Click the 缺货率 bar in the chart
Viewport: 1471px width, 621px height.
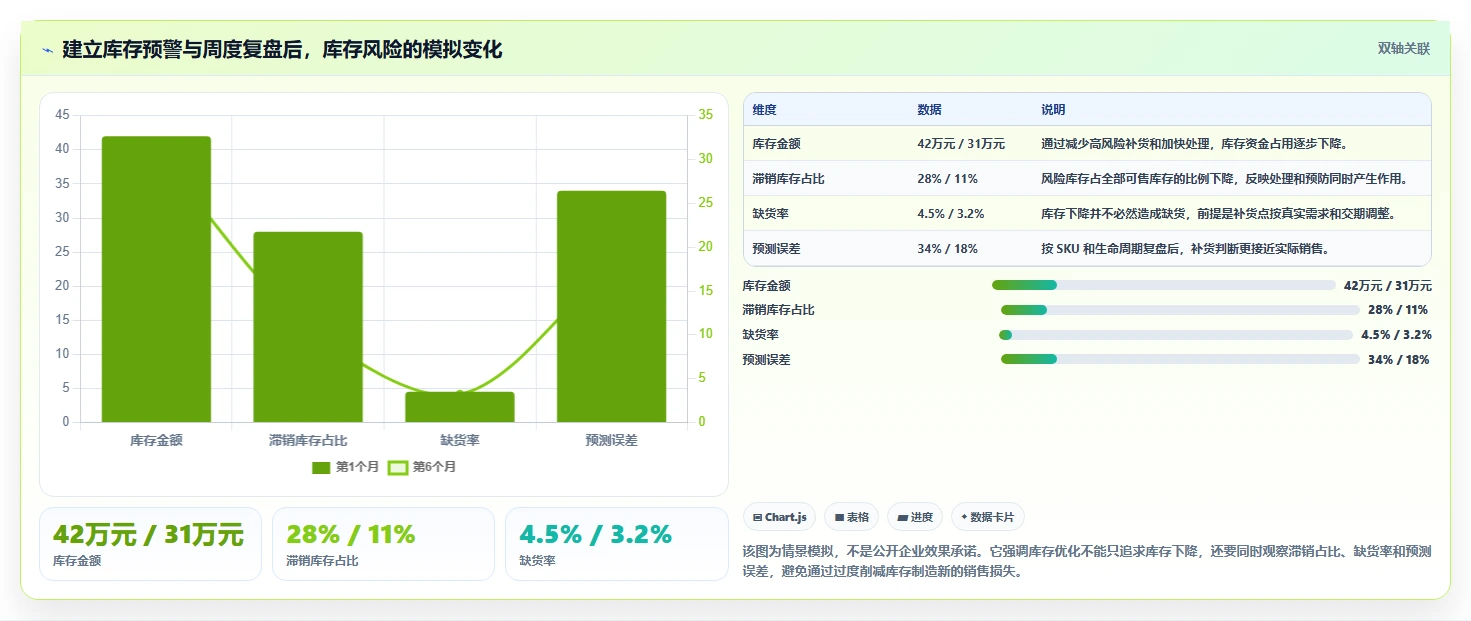pyautogui.click(x=460, y=407)
